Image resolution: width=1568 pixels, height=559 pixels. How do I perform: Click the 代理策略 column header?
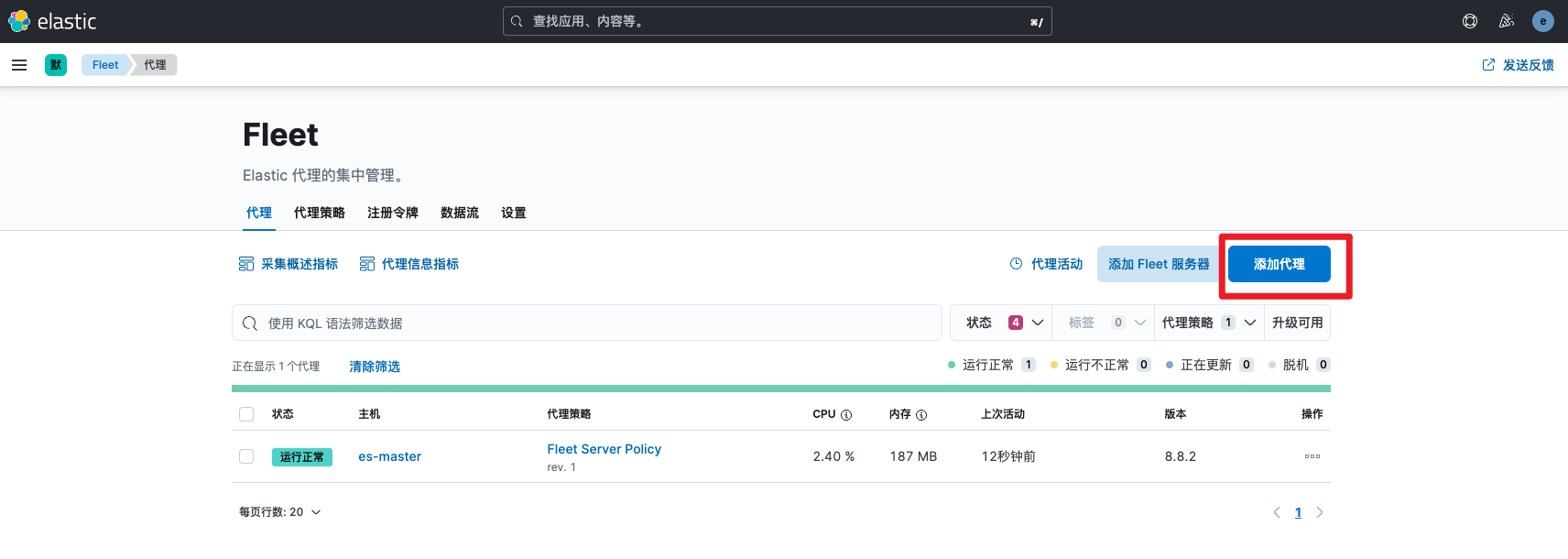tap(569, 414)
